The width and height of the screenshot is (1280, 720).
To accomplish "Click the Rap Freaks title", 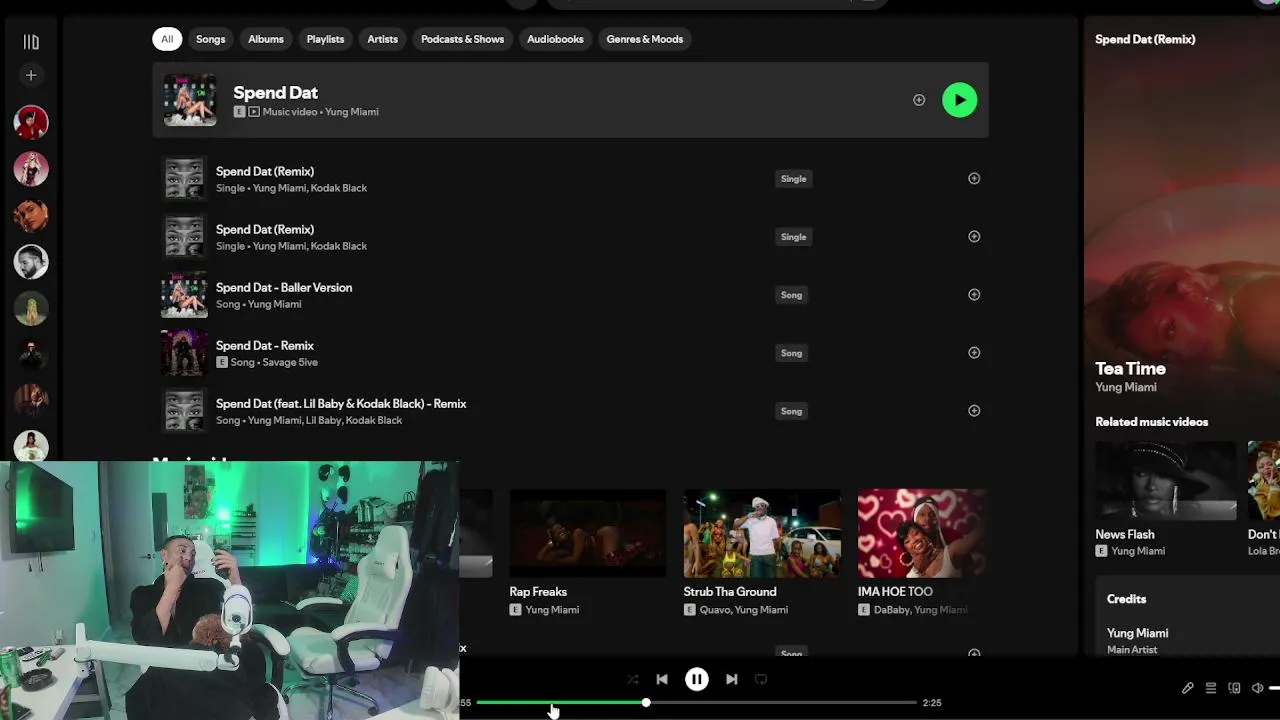I will point(538,592).
